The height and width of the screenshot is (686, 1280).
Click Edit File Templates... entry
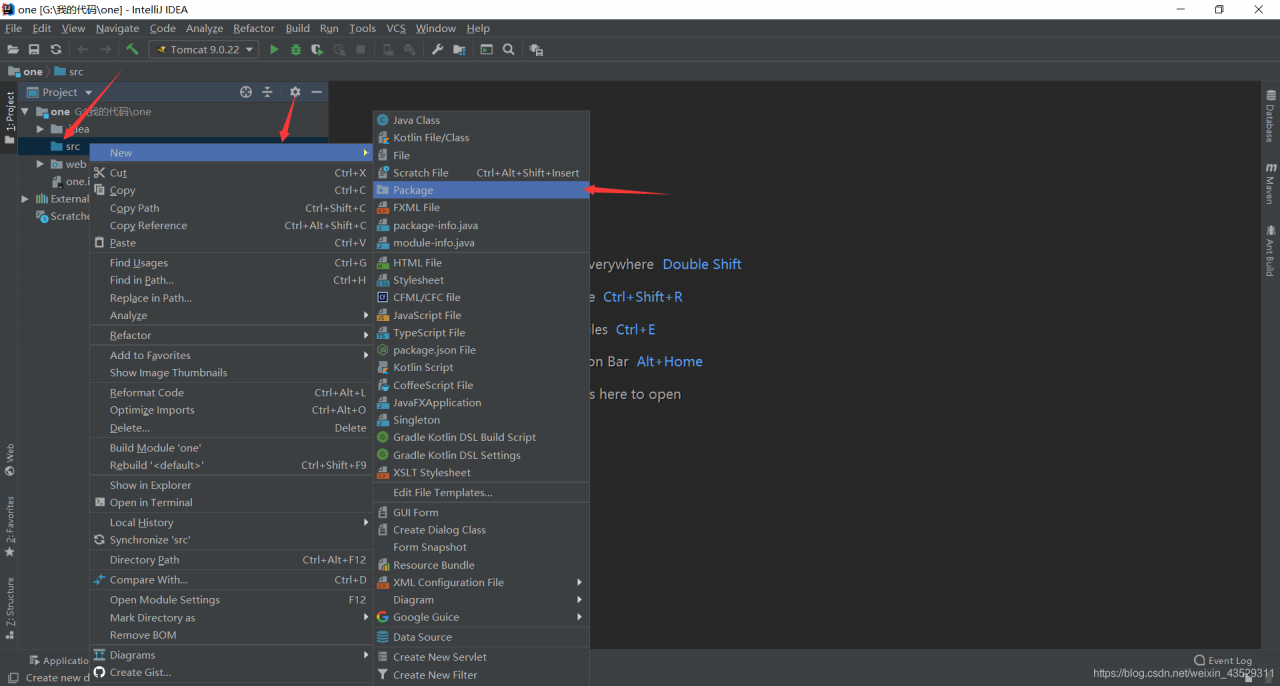click(x=481, y=492)
